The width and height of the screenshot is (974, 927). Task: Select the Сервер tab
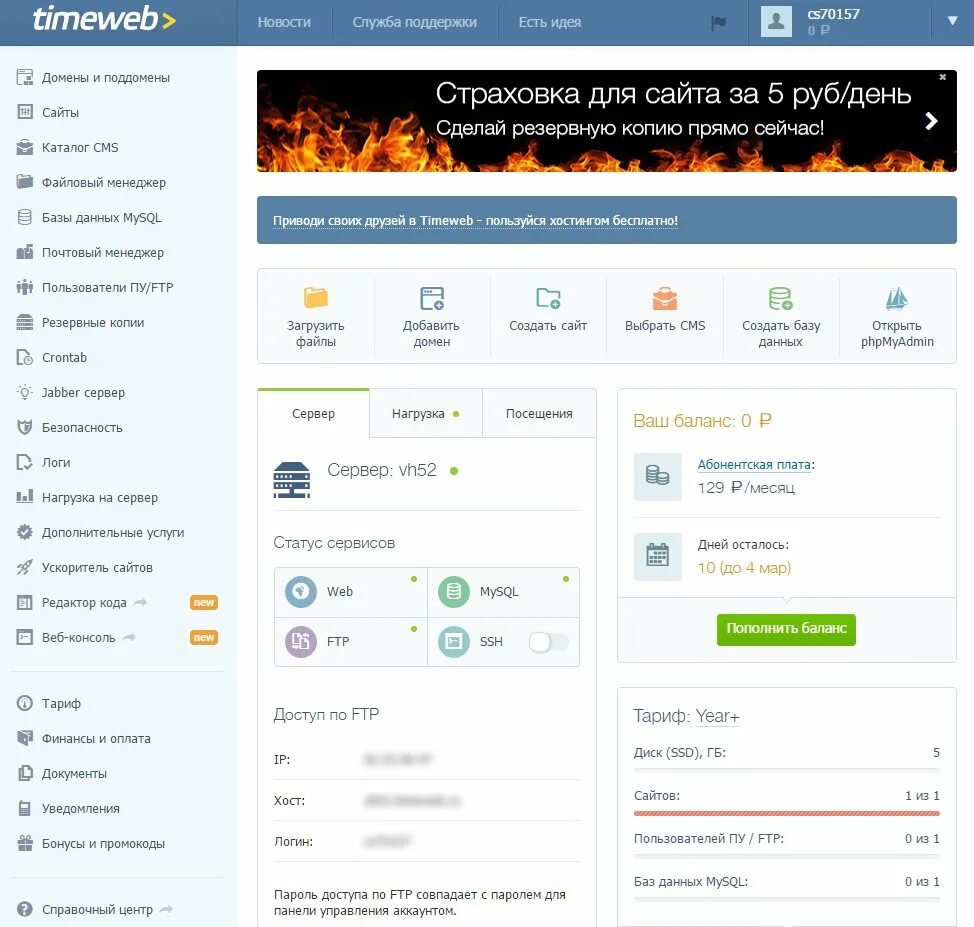[313, 413]
